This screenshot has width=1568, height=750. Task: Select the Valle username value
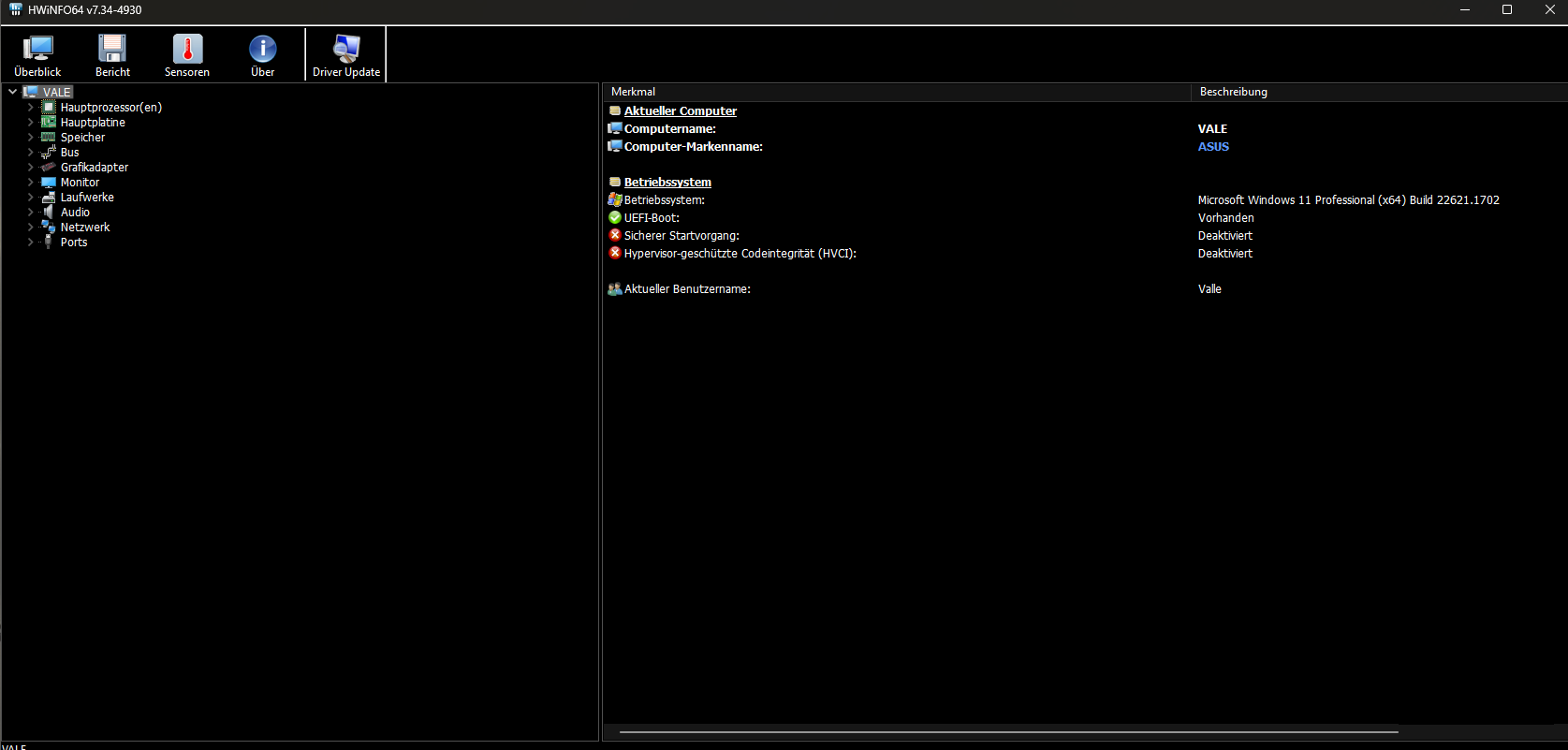pos(1209,288)
